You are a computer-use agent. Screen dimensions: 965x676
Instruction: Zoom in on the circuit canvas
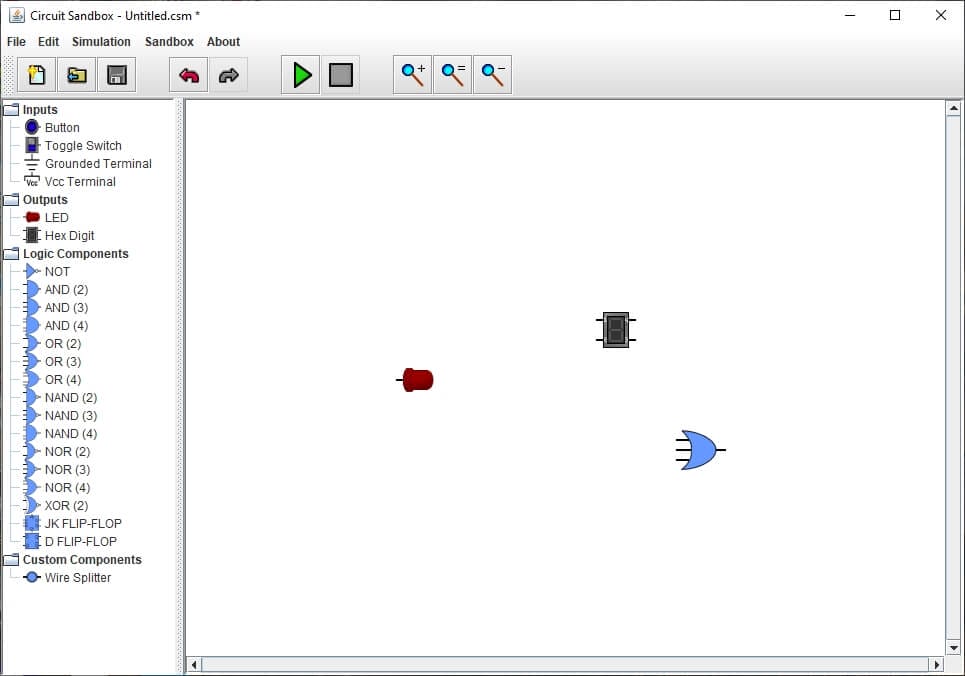412,74
